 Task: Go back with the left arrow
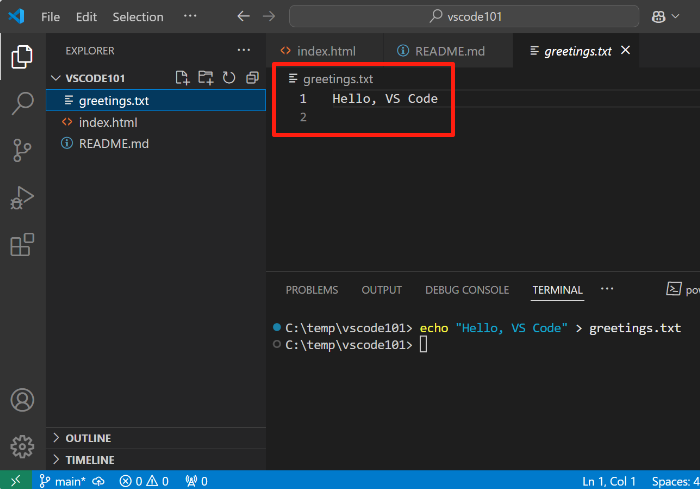click(243, 17)
